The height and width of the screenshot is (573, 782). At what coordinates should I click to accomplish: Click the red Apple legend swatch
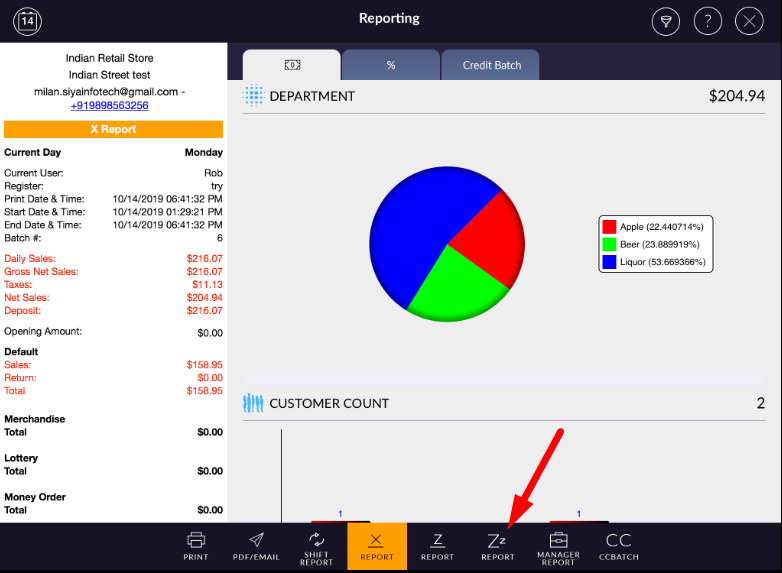(608, 227)
